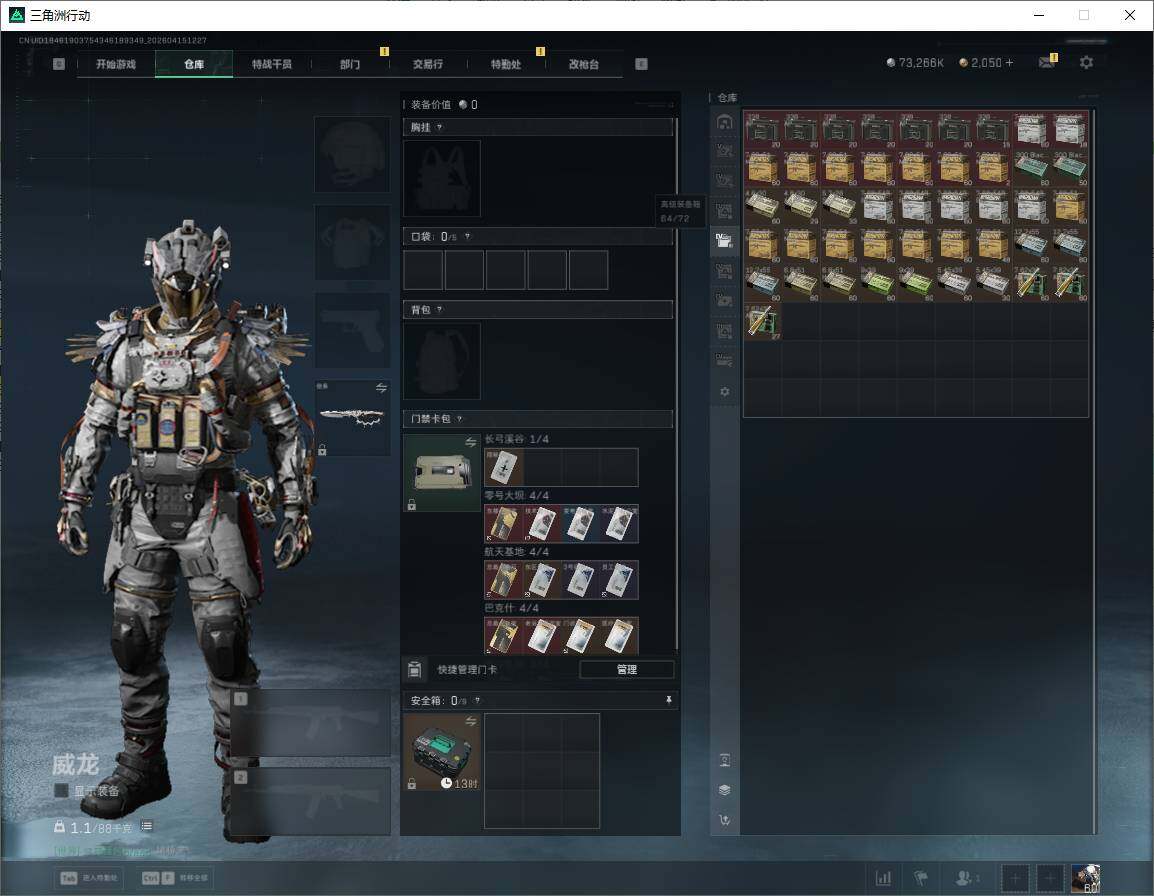Select the empty backpack slot
This screenshot has height=896, width=1154.
click(x=442, y=361)
